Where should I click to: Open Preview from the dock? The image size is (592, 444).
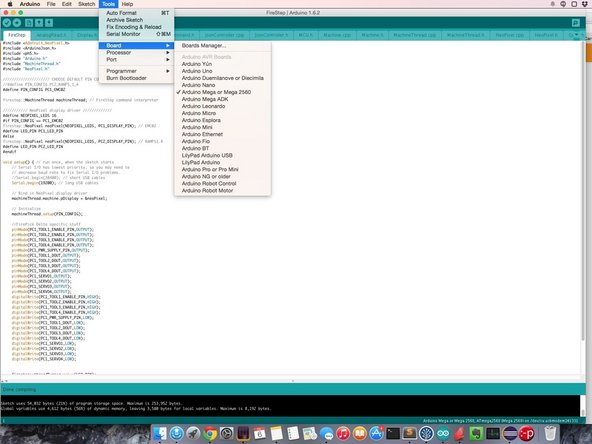310,433
